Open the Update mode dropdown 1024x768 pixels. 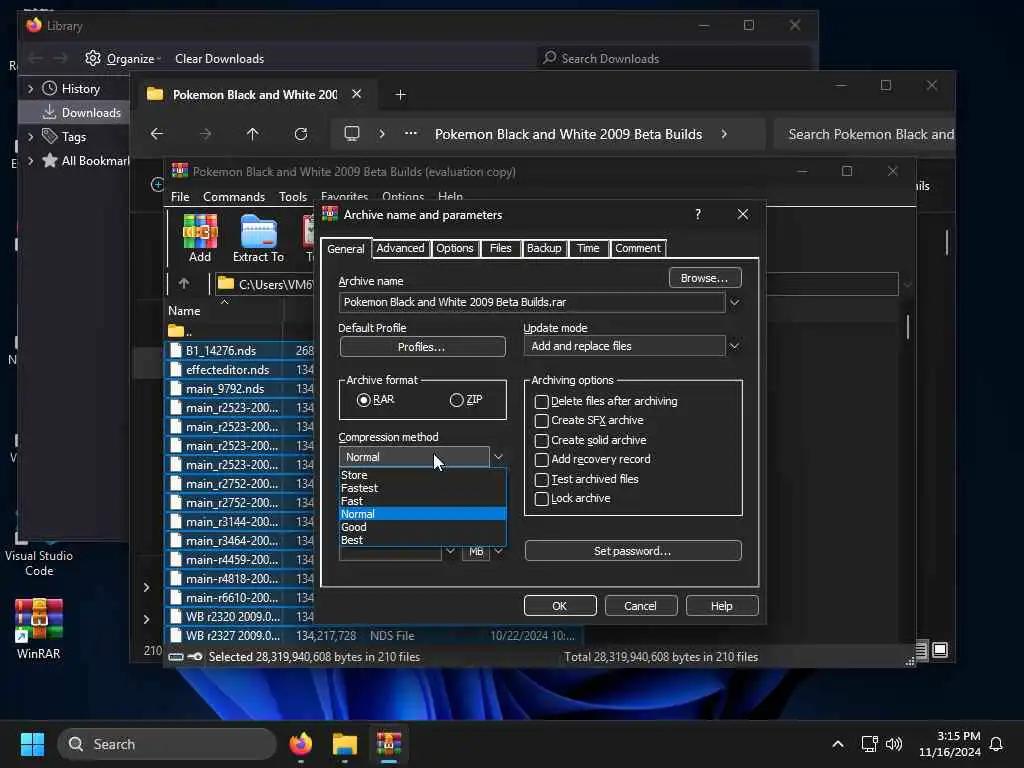pos(735,346)
